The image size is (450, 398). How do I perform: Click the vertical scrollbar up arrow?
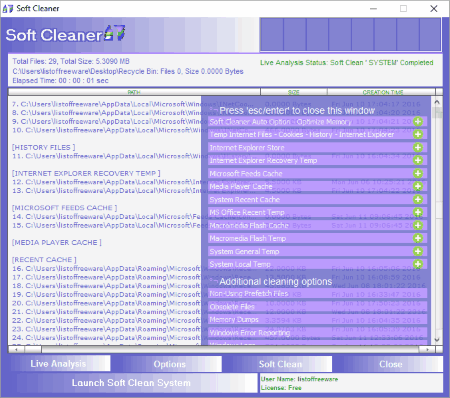[x=437, y=102]
